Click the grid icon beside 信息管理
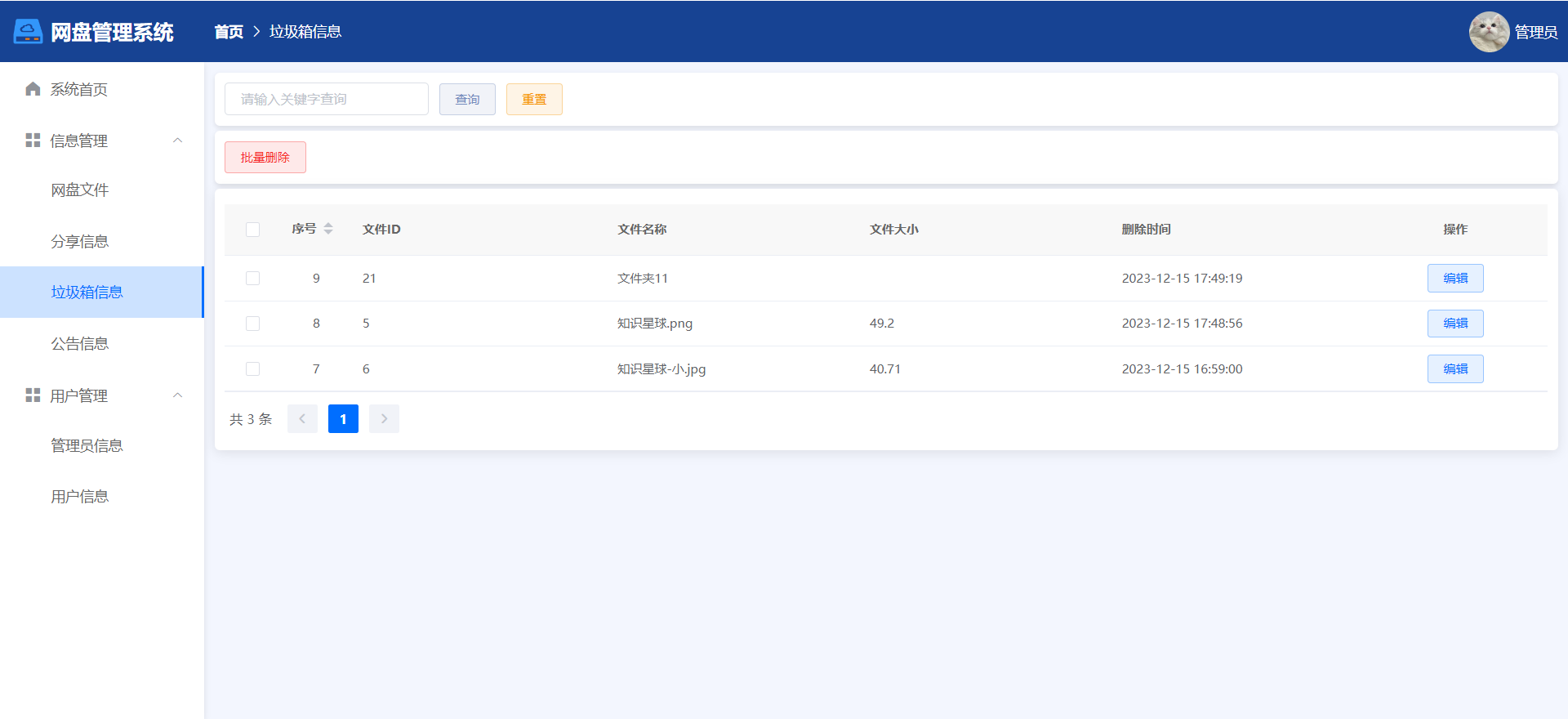Viewport: 1568px width, 719px height. [x=33, y=141]
